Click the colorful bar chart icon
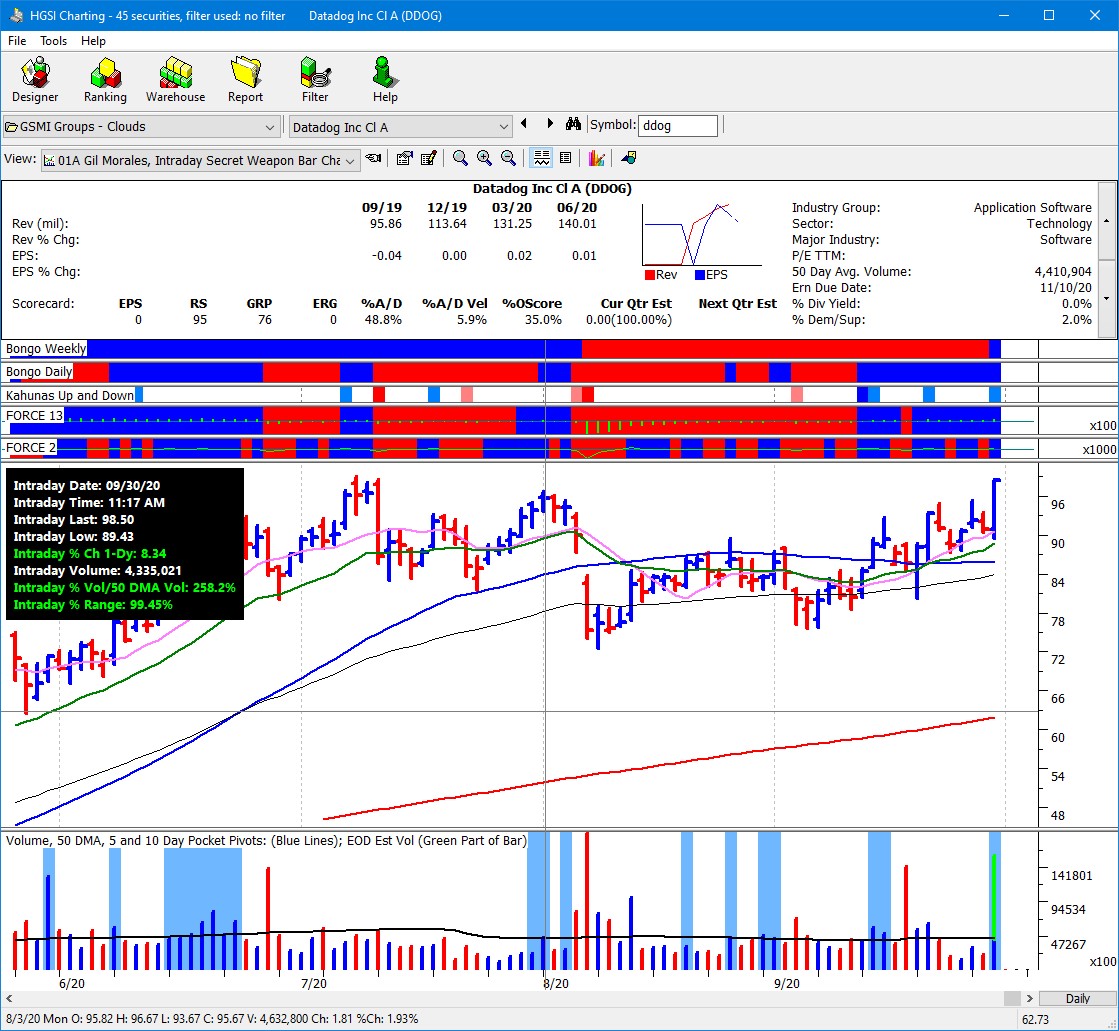This screenshot has height=1031, width=1119. click(x=597, y=158)
